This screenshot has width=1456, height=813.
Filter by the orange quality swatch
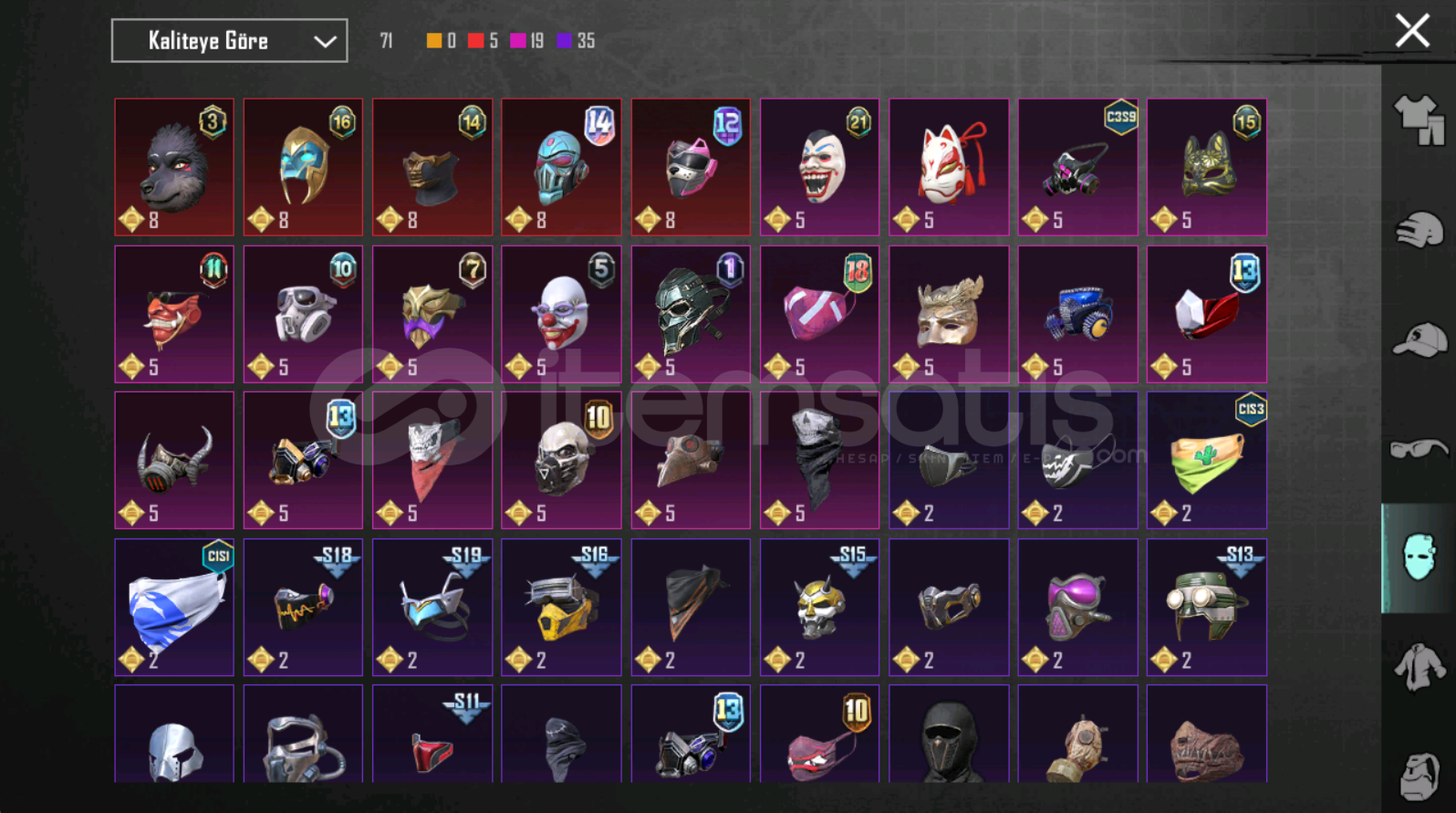tap(434, 40)
